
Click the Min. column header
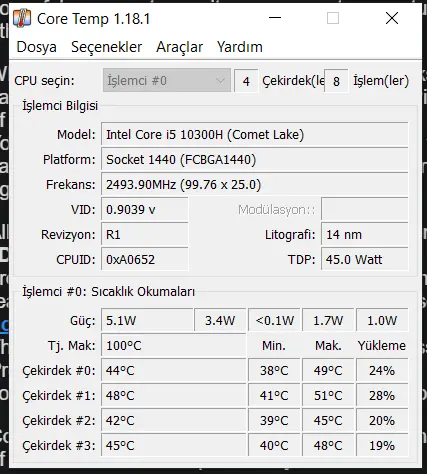click(274, 346)
